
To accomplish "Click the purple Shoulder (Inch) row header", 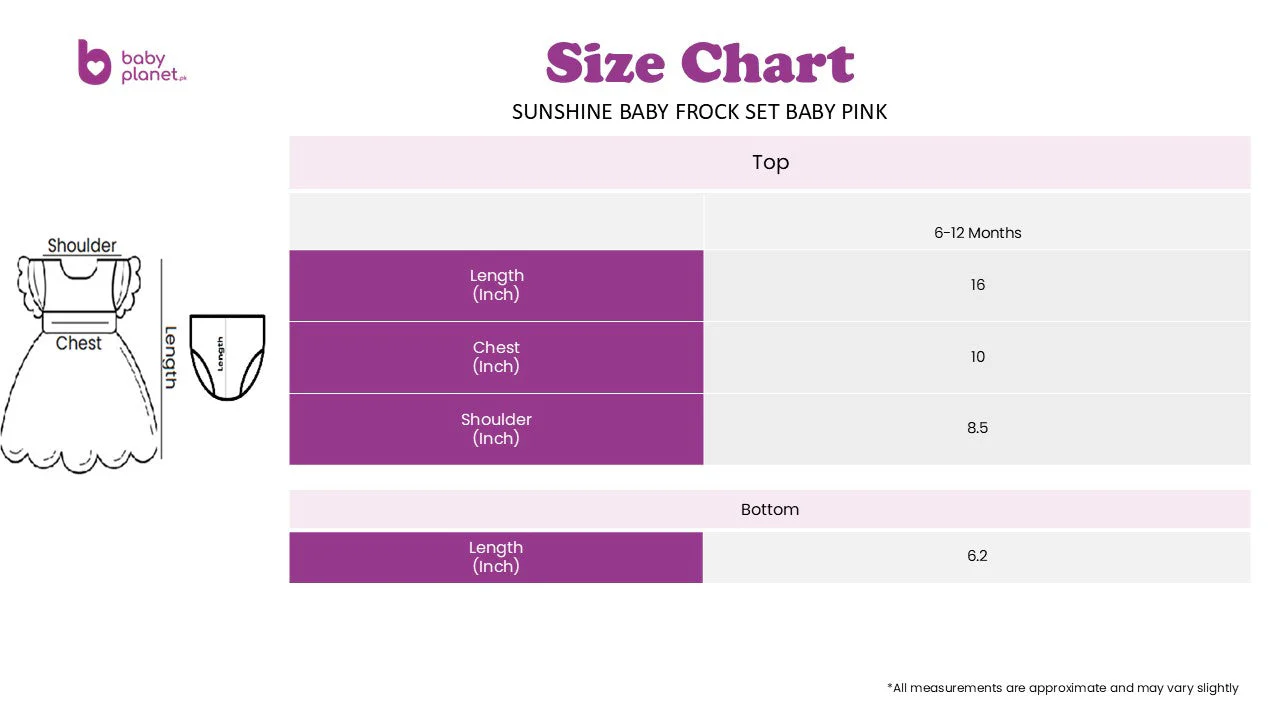I will (496, 429).
